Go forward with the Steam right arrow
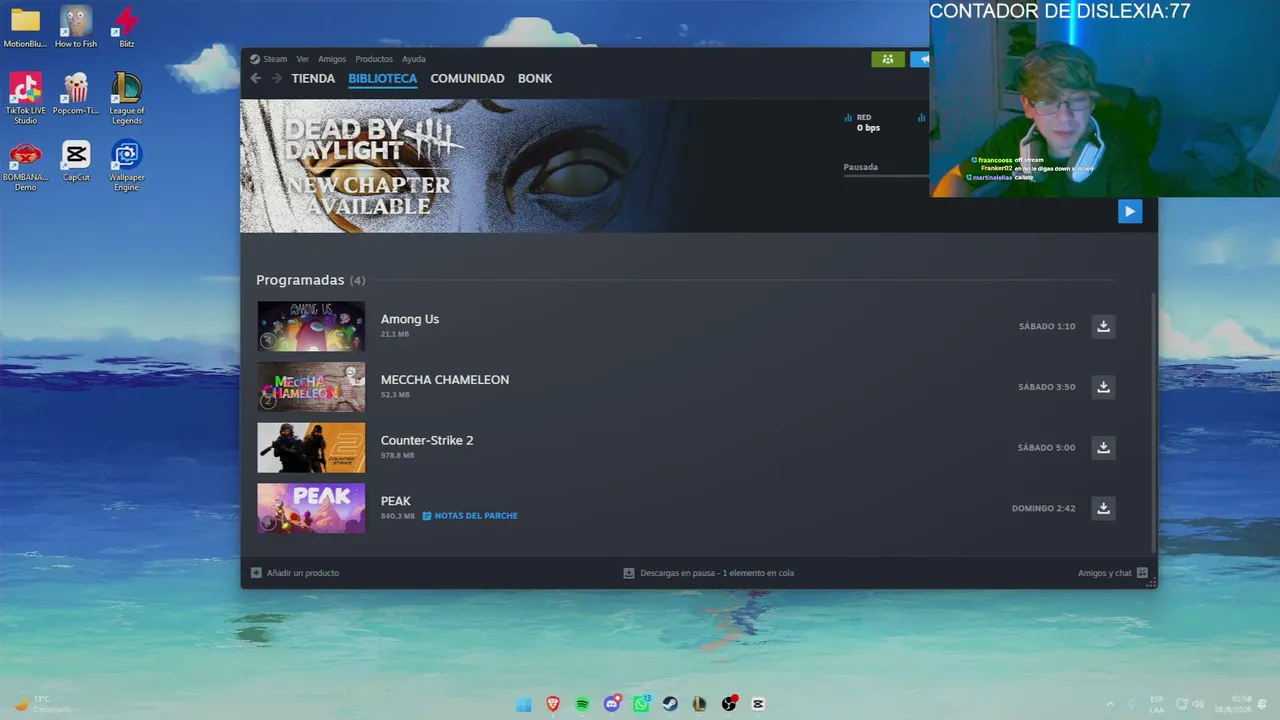The width and height of the screenshot is (1280, 720). (277, 78)
